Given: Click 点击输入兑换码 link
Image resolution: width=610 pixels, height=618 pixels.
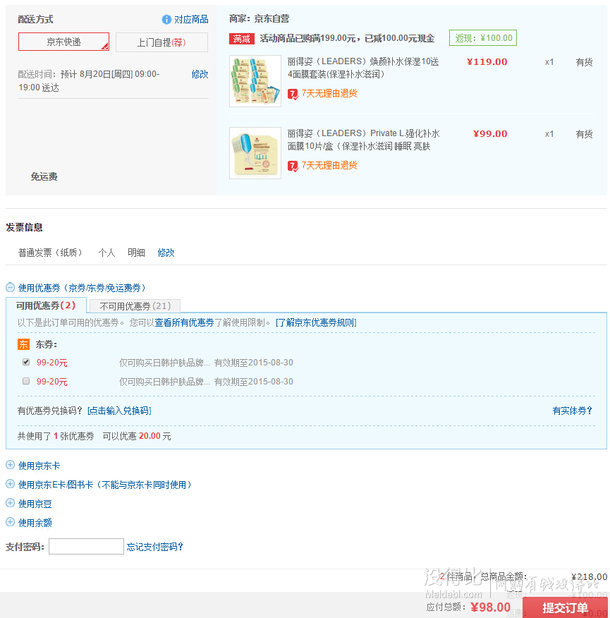Looking at the screenshot, I should click(119, 411).
